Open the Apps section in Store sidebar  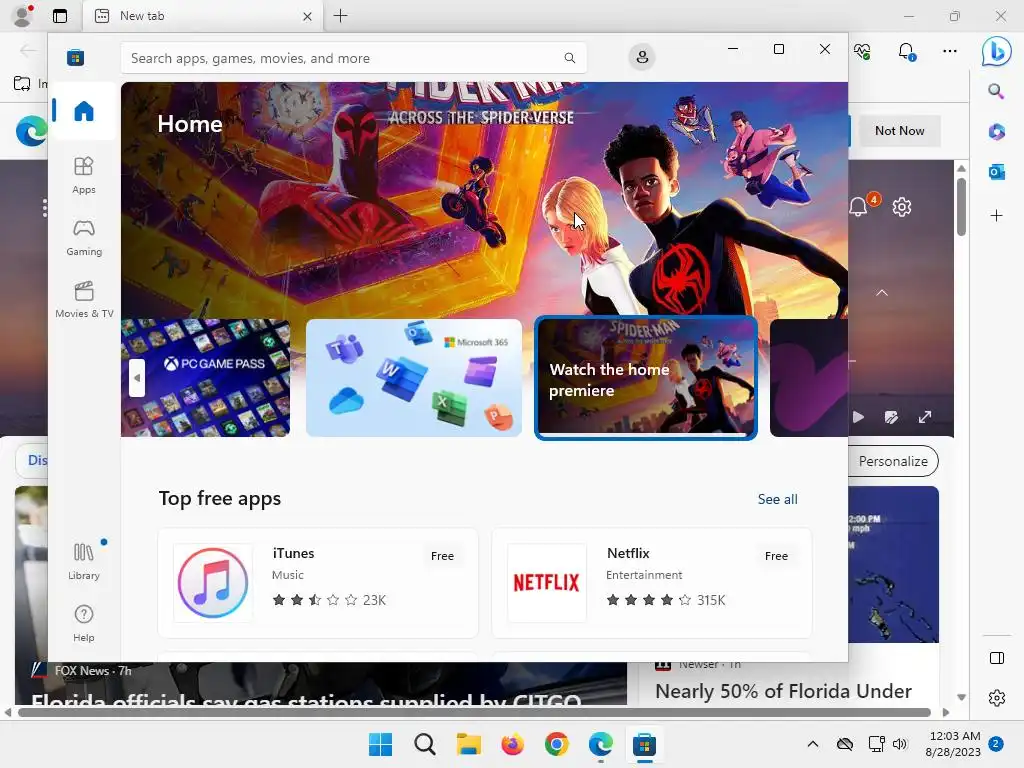84,176
